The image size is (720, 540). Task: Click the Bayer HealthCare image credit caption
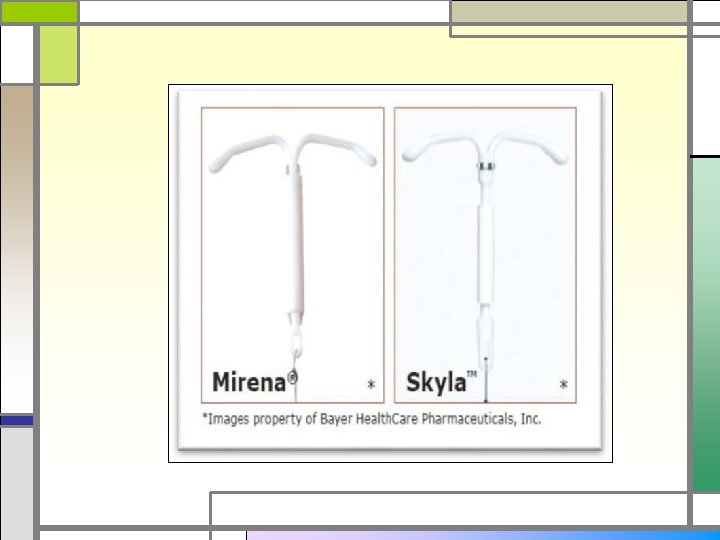(x=372, y=419)
